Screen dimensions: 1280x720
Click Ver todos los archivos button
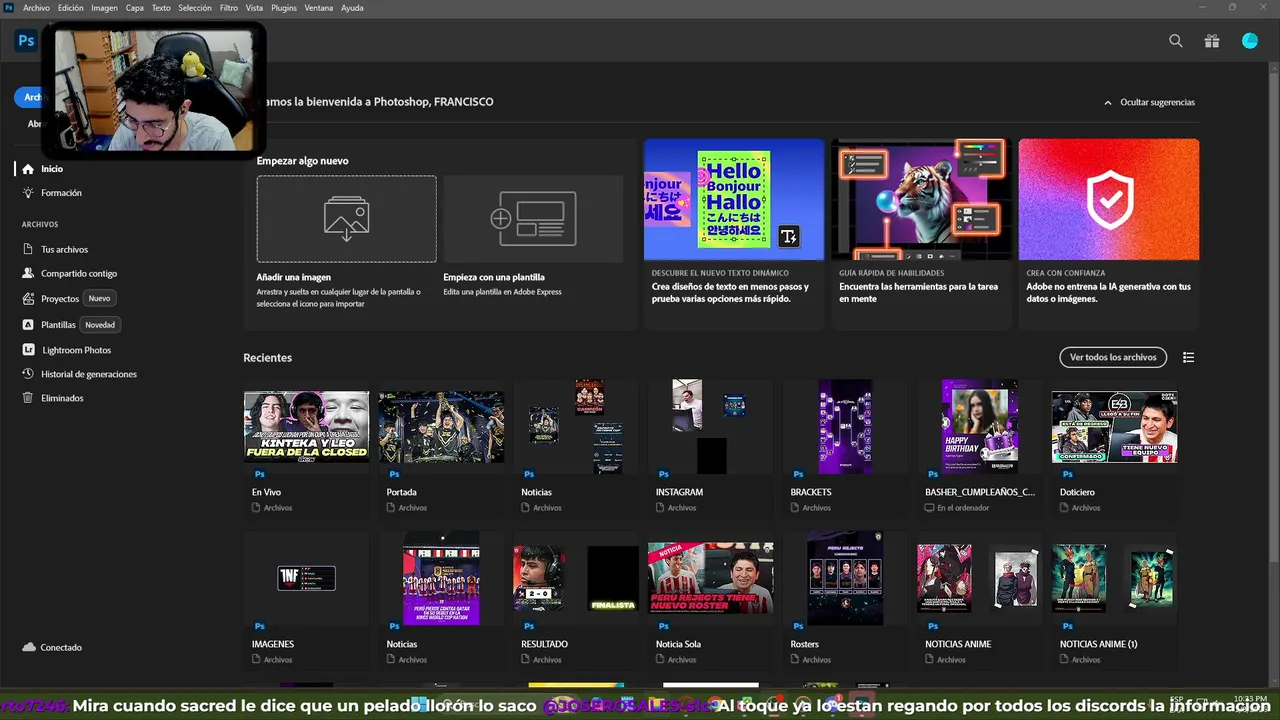[1113, 357]
